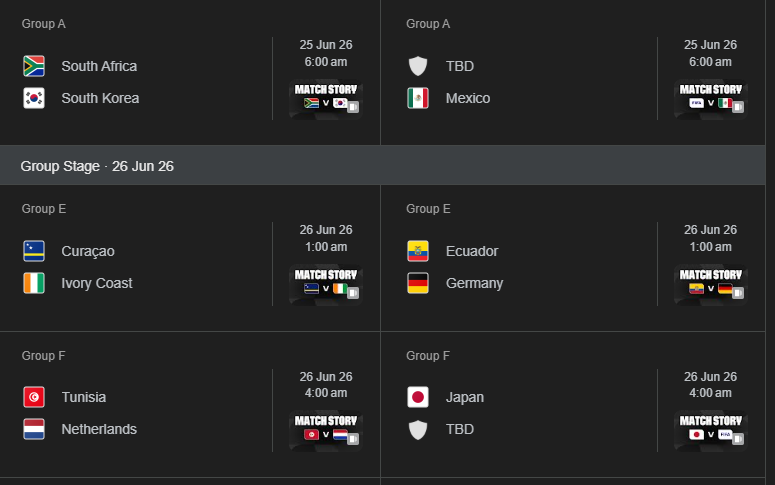The width and height of the screenshot is (775, 485).
Task: Click the South Africa flag icon
Action: click(34, 66)
